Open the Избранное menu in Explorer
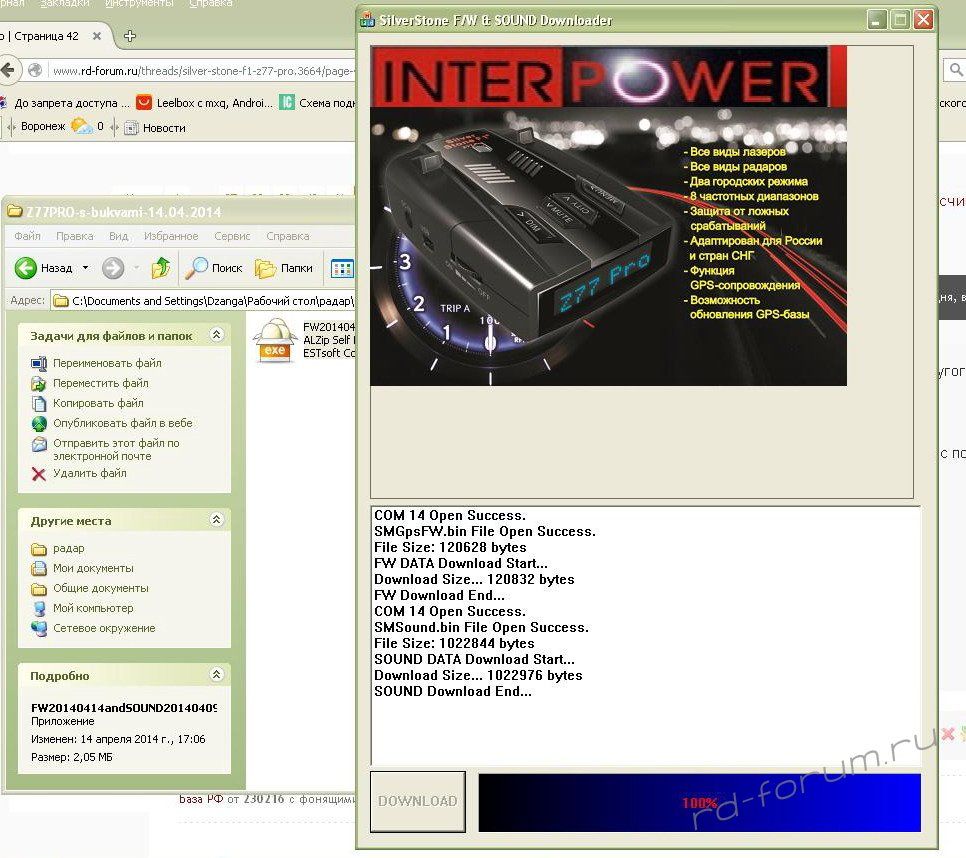The image size is (966, 858). [x=170, y=236]
